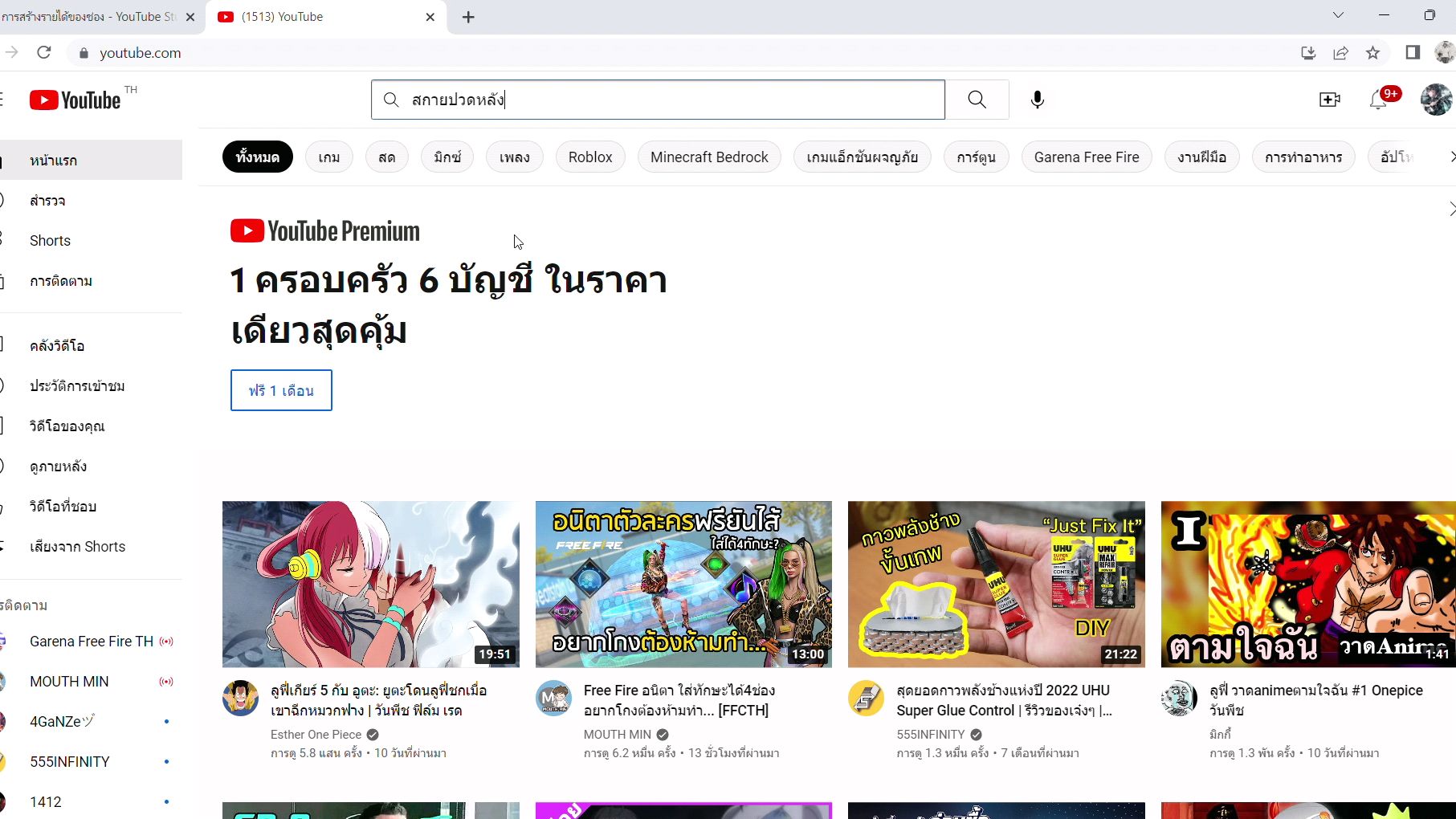Image resolution: width=1456 pixels, height=819 pixels.
Task: Choose the Garena Free Fire chip
Action: coord(1086,157)
